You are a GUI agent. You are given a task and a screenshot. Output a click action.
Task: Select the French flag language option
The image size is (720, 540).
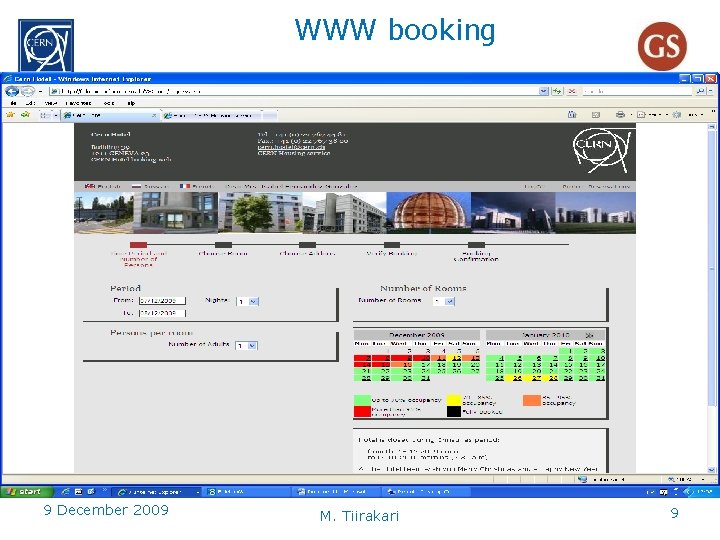coord(185,186)
